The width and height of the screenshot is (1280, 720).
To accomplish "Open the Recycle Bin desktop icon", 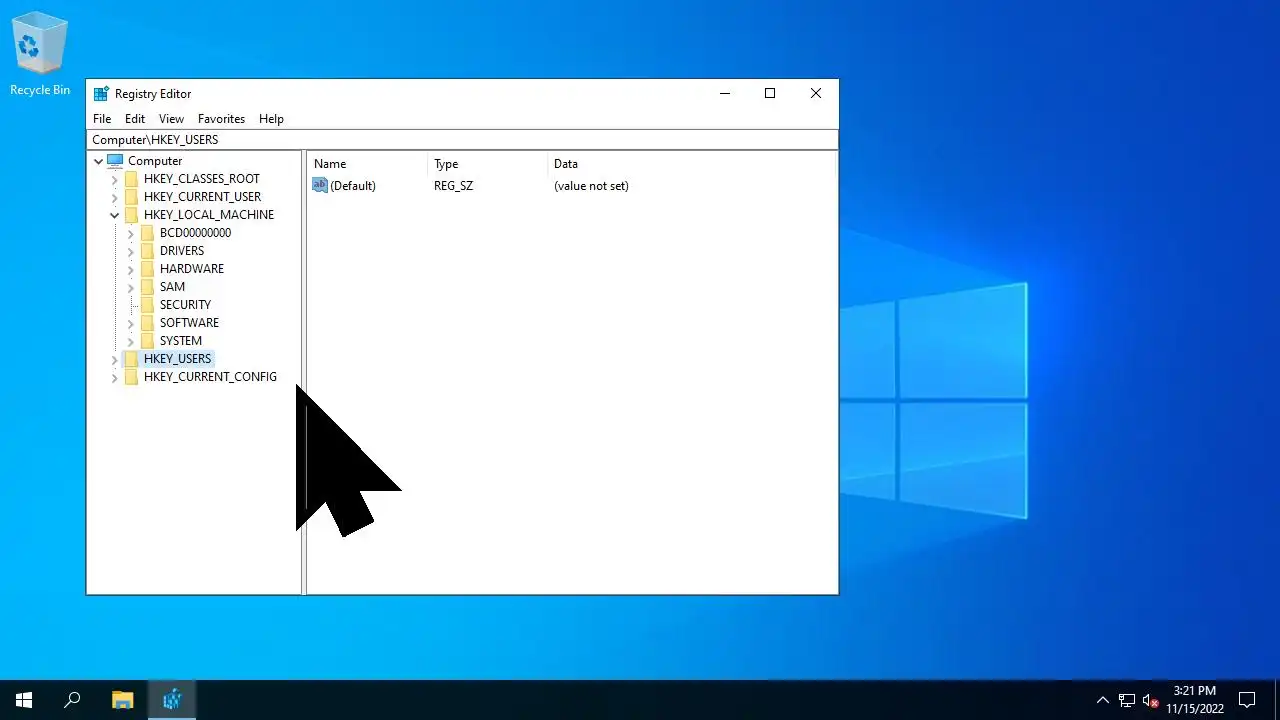I will click(x=40, y=55).
